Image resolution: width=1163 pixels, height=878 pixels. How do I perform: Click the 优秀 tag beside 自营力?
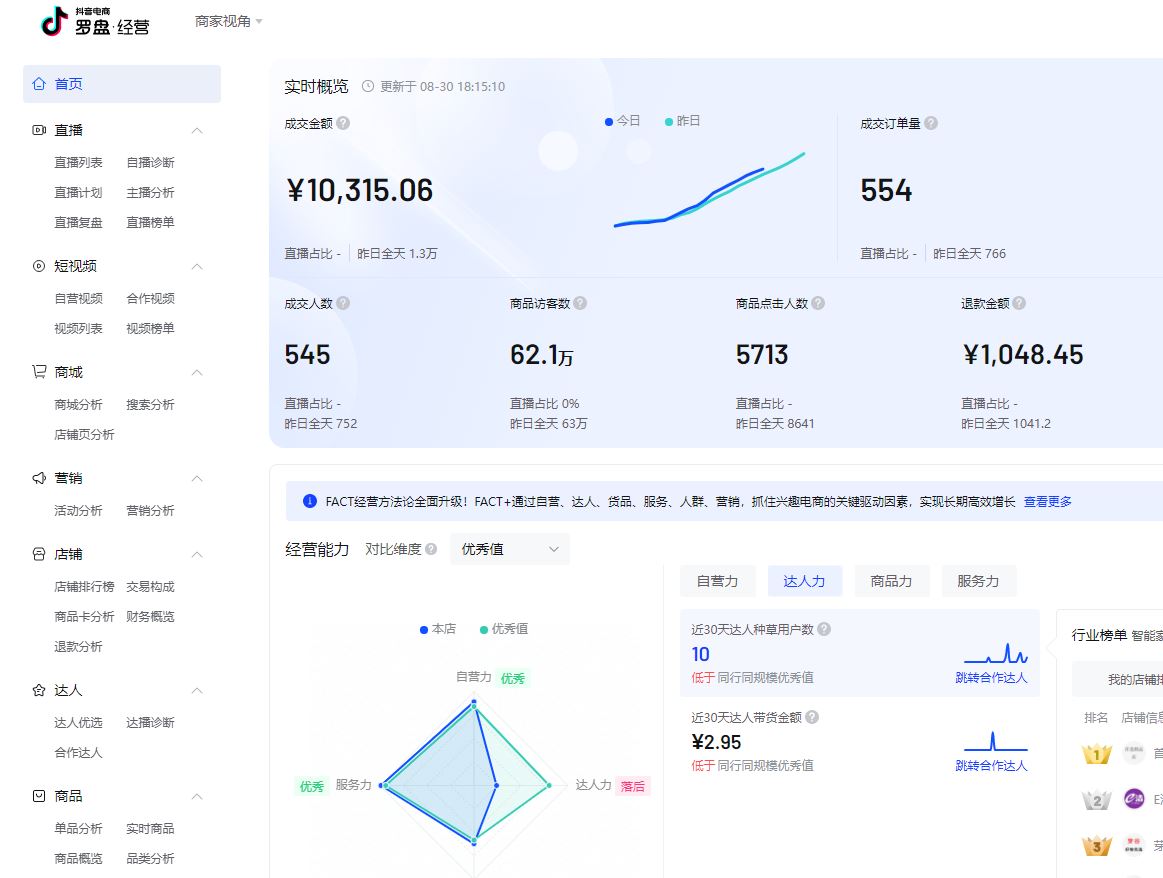pos(513,678)
